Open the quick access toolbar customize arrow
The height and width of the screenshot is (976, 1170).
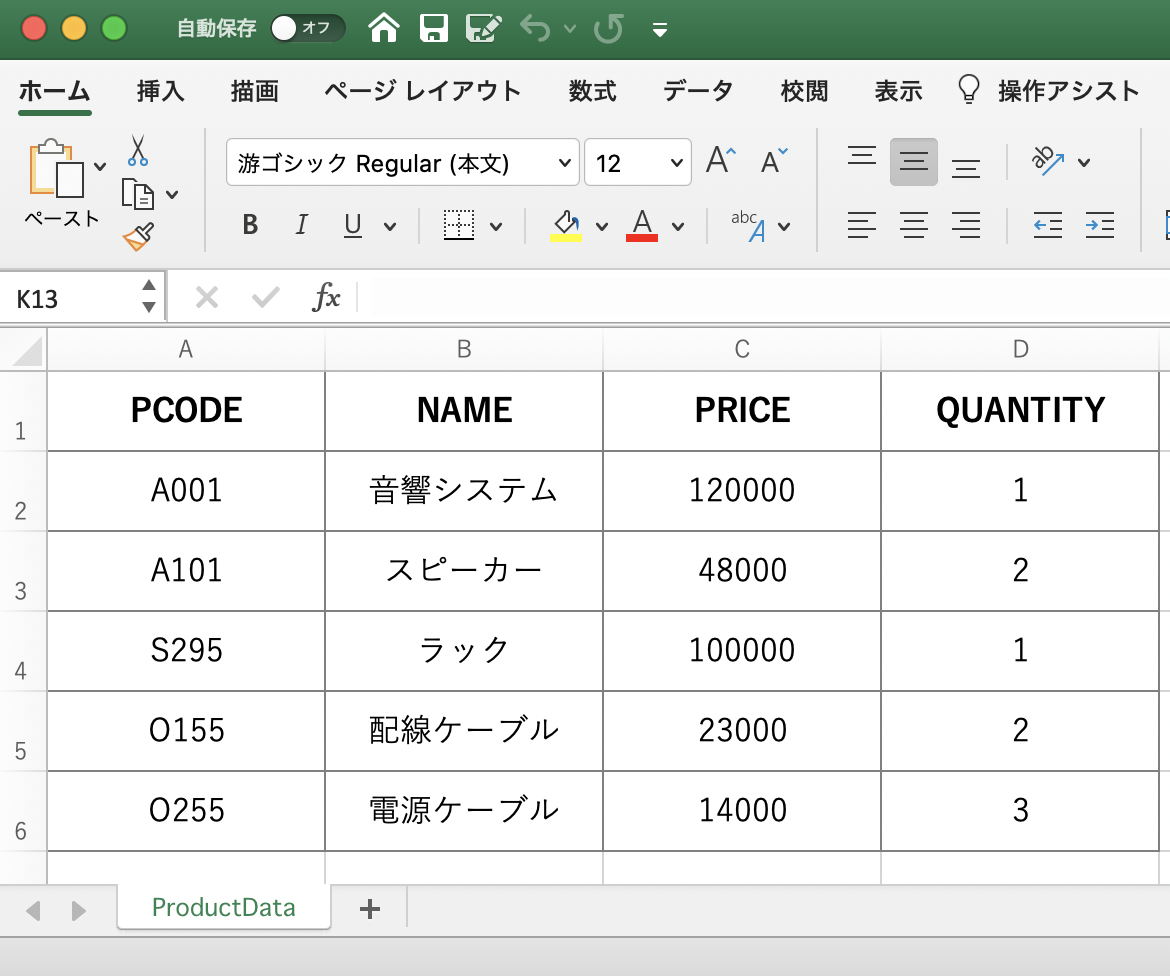660,30
